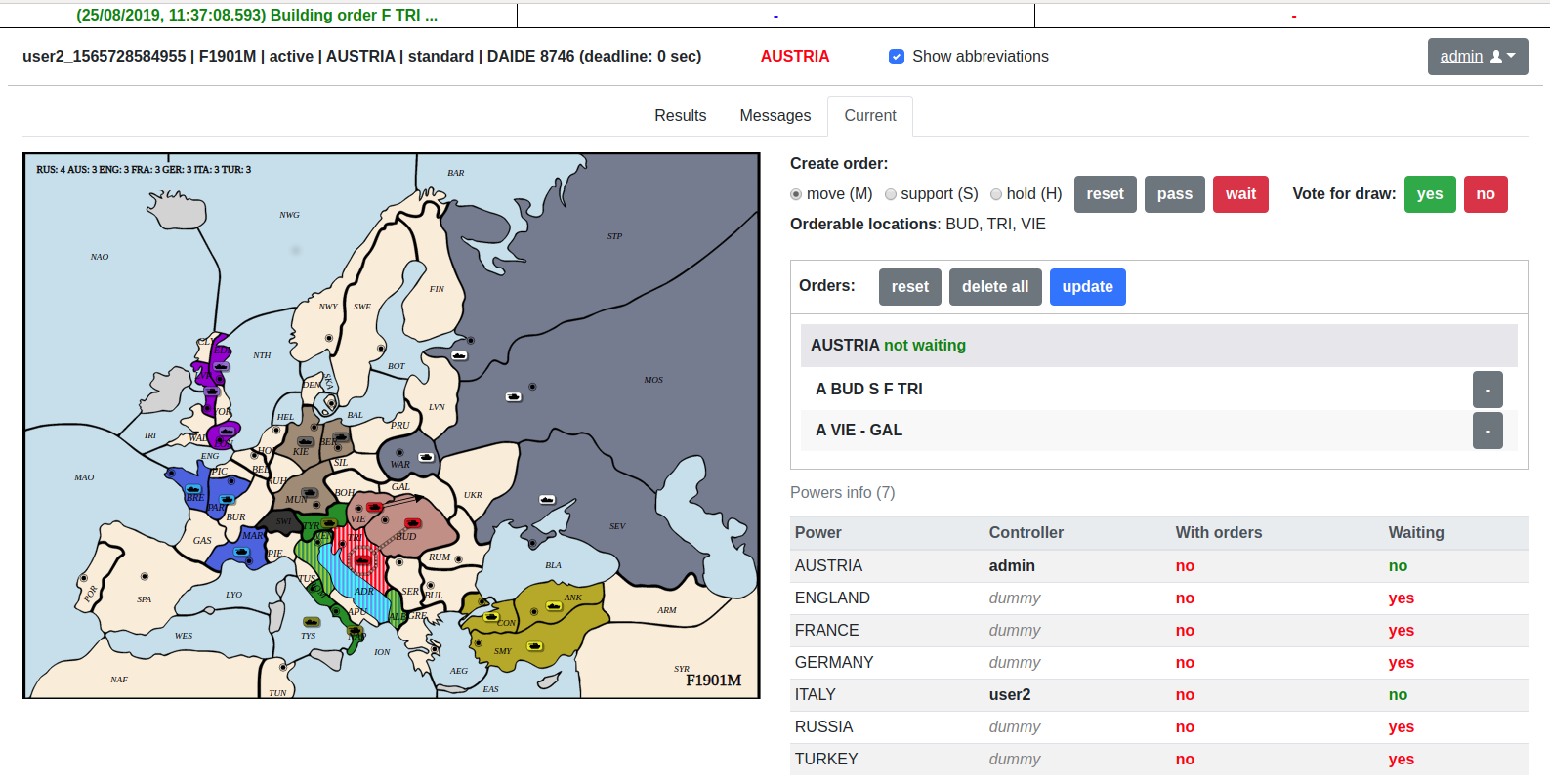Screen dimensions: 1550x784
Task: Open the admin user dropdown menu
Action: pos(1477,57)
